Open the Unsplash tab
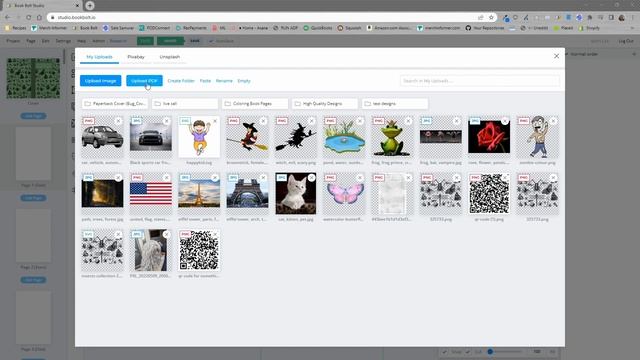Image resolution: width=640 pixels, height=360 pixels. click(x=170, y=57)
